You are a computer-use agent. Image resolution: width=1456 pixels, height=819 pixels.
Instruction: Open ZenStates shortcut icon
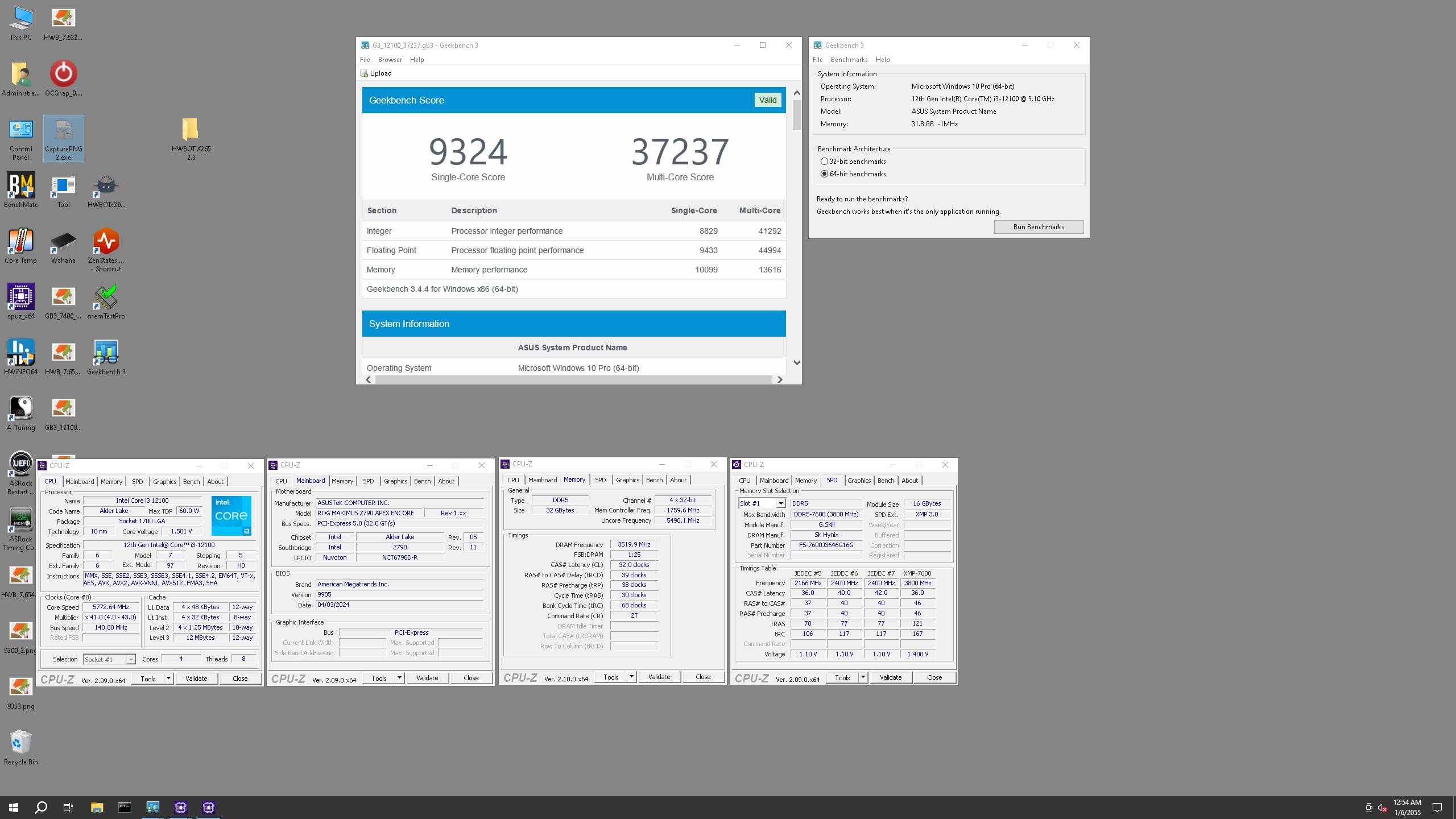106,250
